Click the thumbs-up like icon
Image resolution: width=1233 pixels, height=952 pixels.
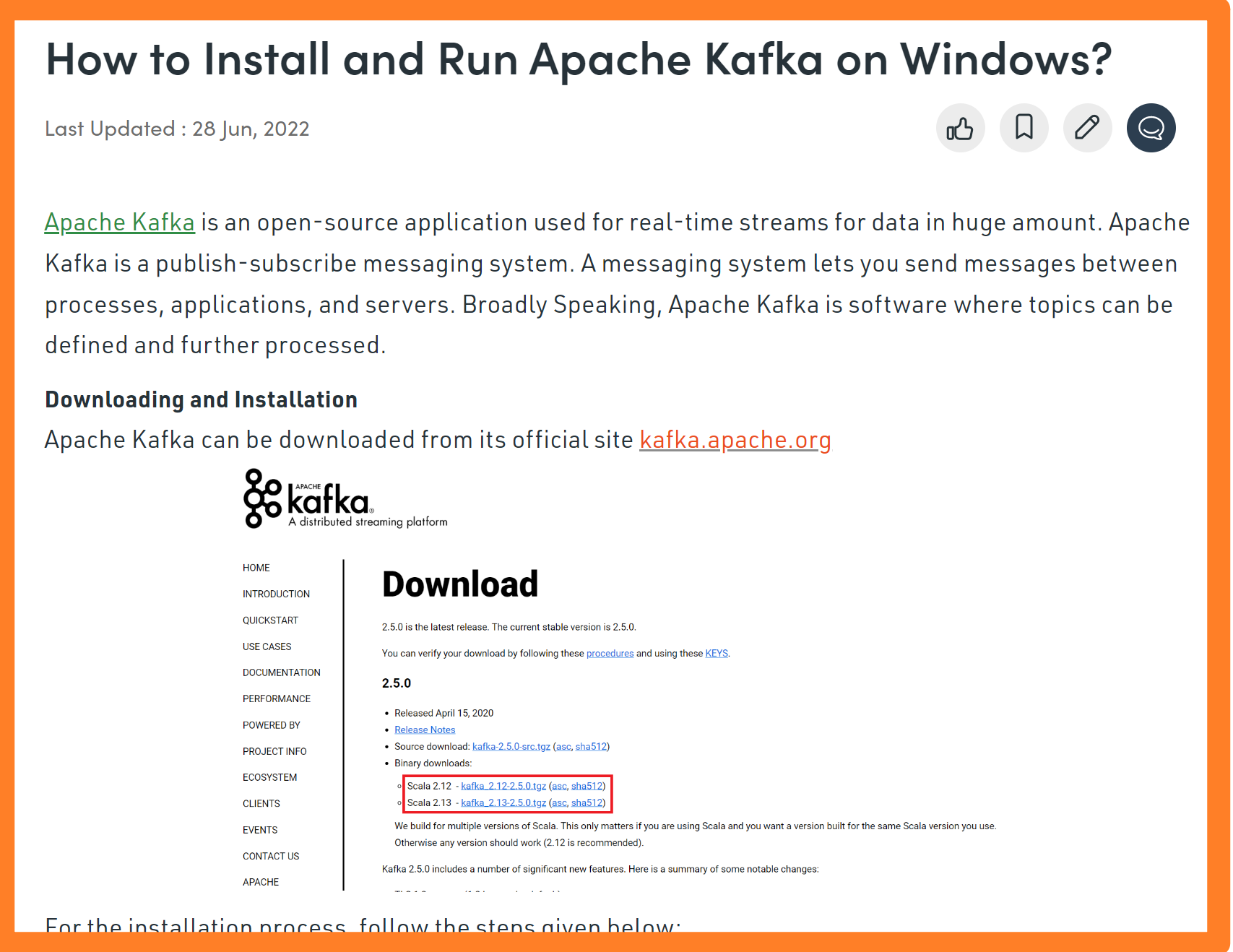(x=960, y=129)
